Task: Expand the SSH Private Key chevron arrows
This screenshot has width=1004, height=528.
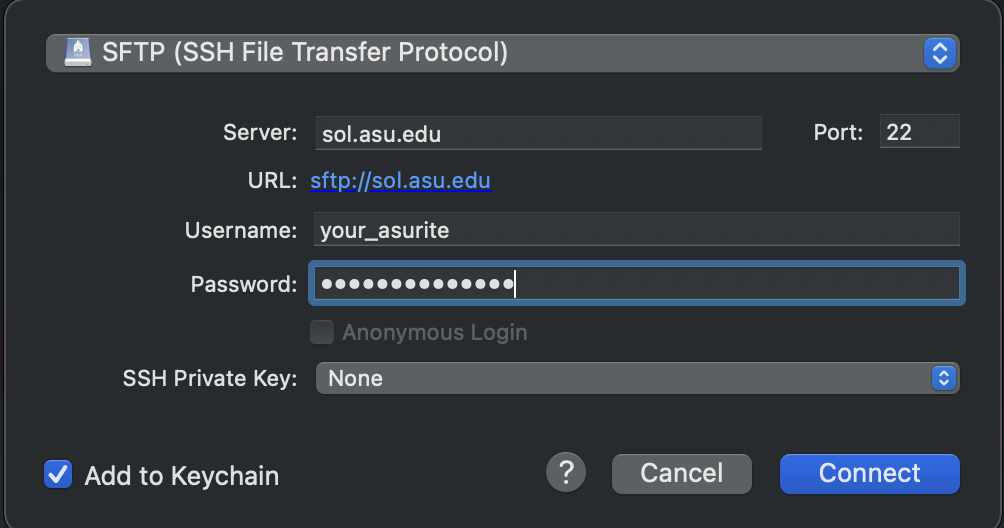Action: pyautogui.click(x=943, y=378)
